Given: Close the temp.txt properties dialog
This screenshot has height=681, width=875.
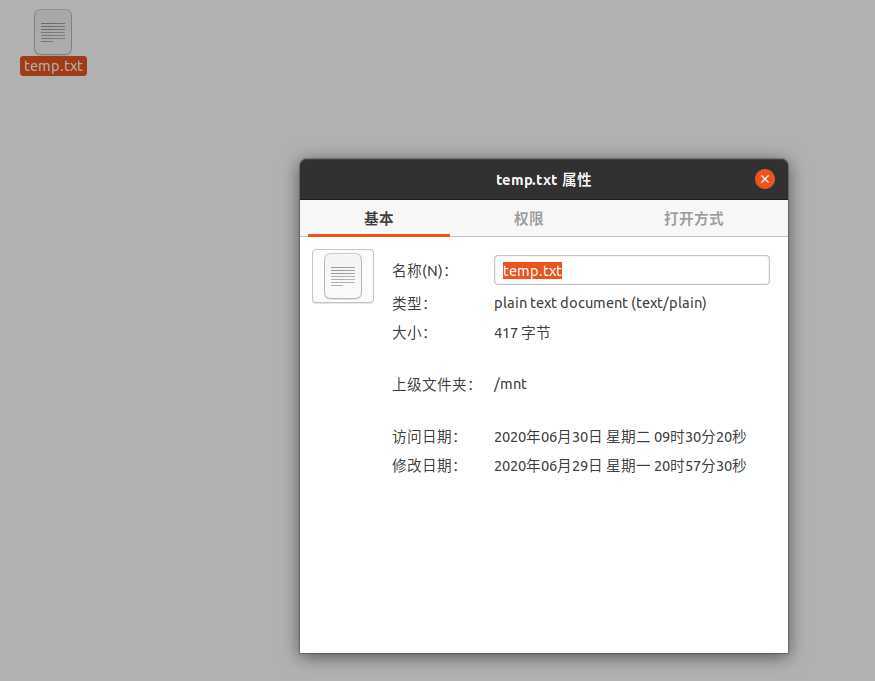Looking at the screenshot, I should 765,179.
